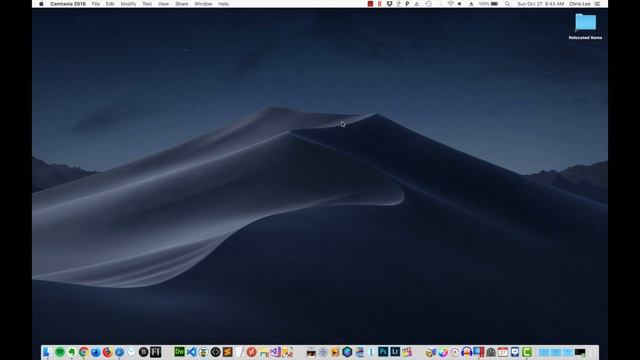The image size is (640, 360).
Task: Open the Help menu
Action: [x=223, y=4]
